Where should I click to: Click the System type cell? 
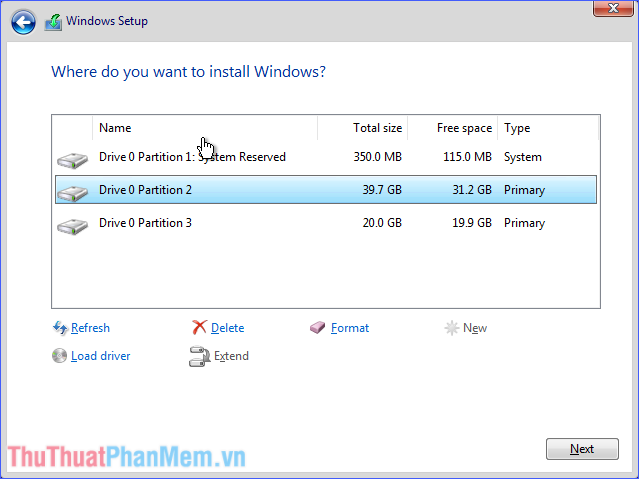pos(523,157)
